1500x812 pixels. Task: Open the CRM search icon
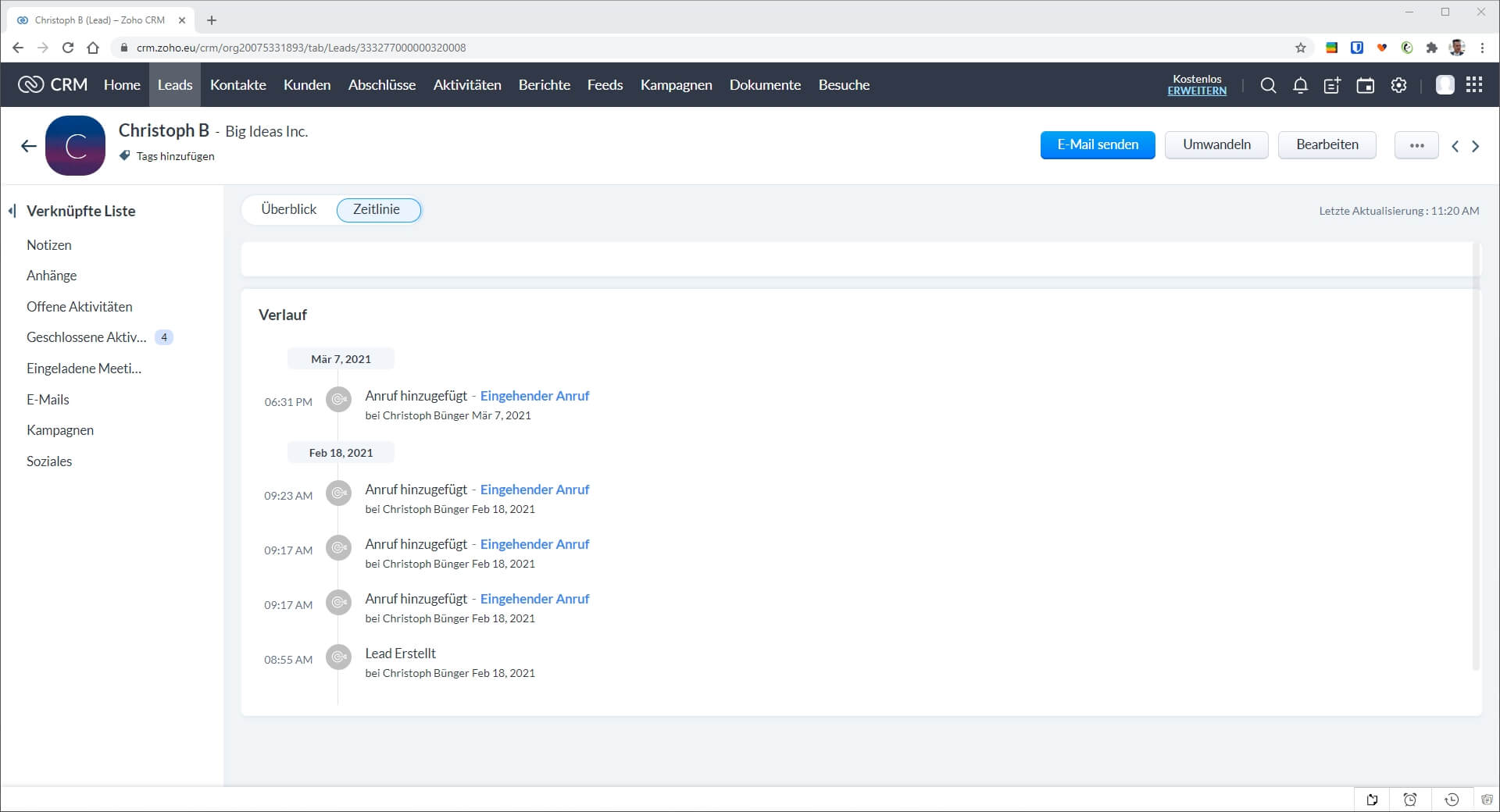point(1268,85)
